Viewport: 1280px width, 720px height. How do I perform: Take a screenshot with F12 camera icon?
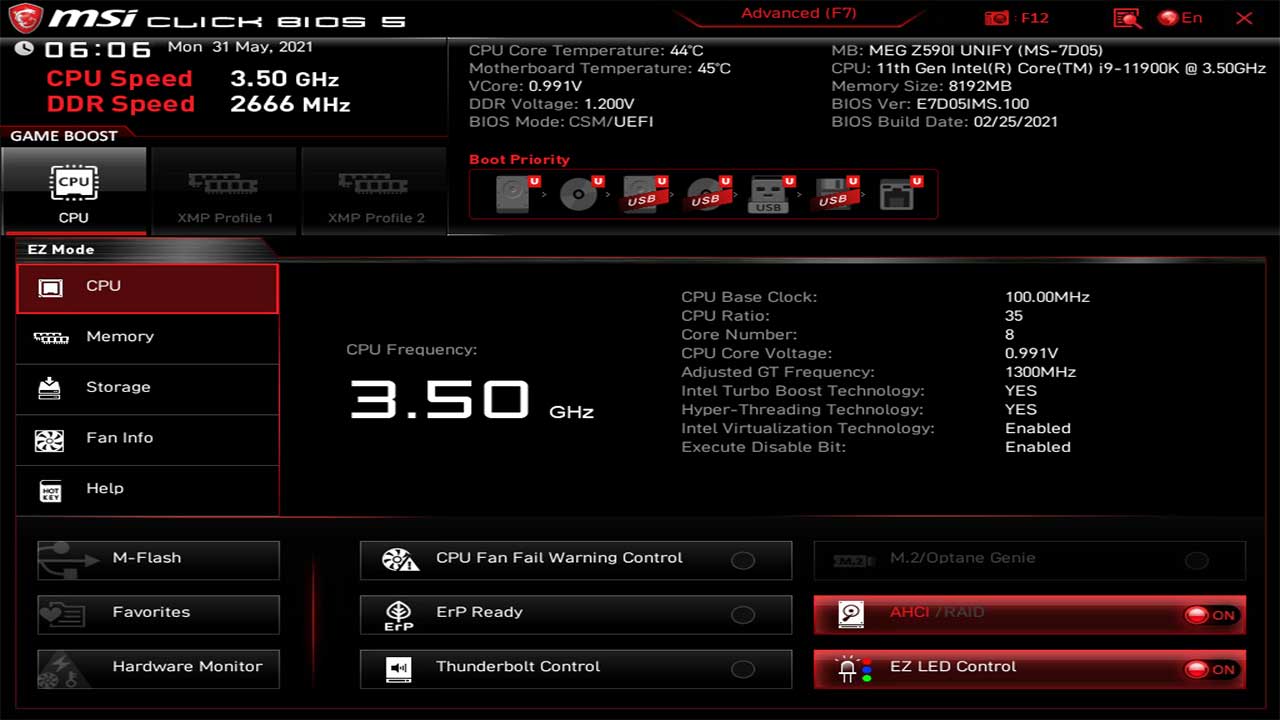pyautogui.click(x=996, y=18)
